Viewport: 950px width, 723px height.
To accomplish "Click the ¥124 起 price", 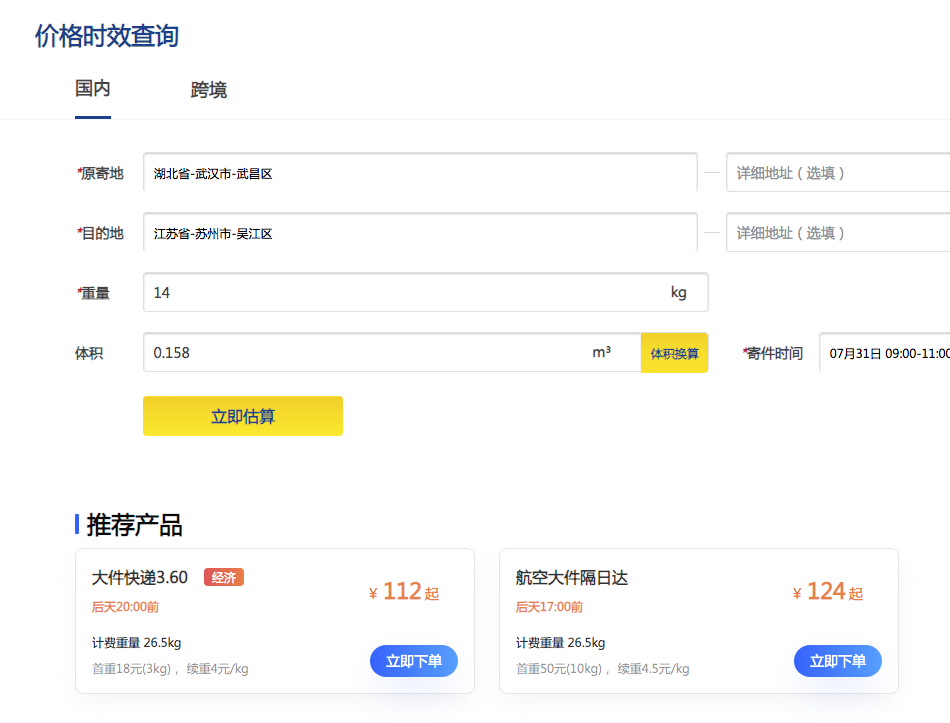I will (x=827, y=590).
